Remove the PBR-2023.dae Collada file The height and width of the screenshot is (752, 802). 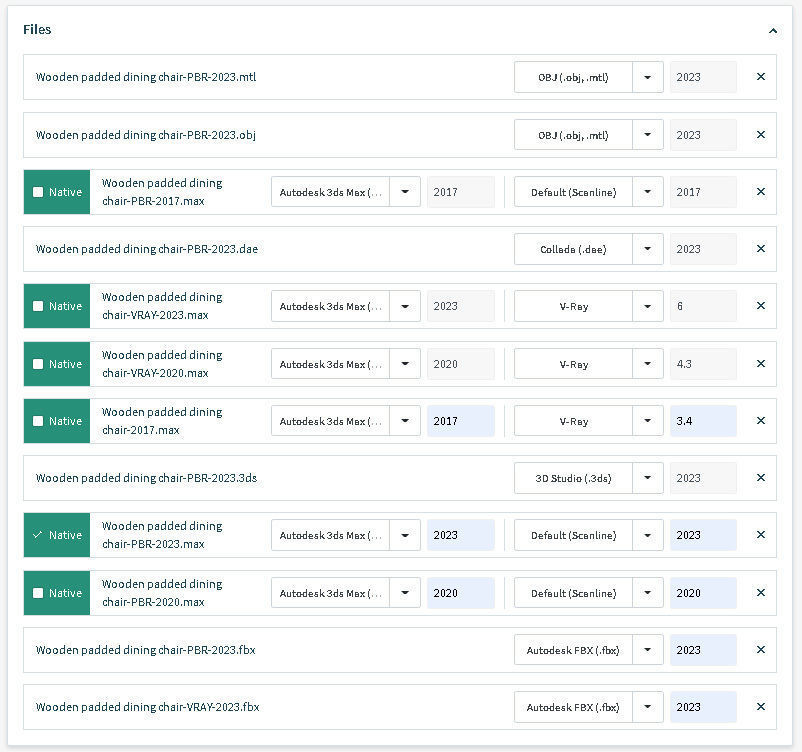coord(760,249)
